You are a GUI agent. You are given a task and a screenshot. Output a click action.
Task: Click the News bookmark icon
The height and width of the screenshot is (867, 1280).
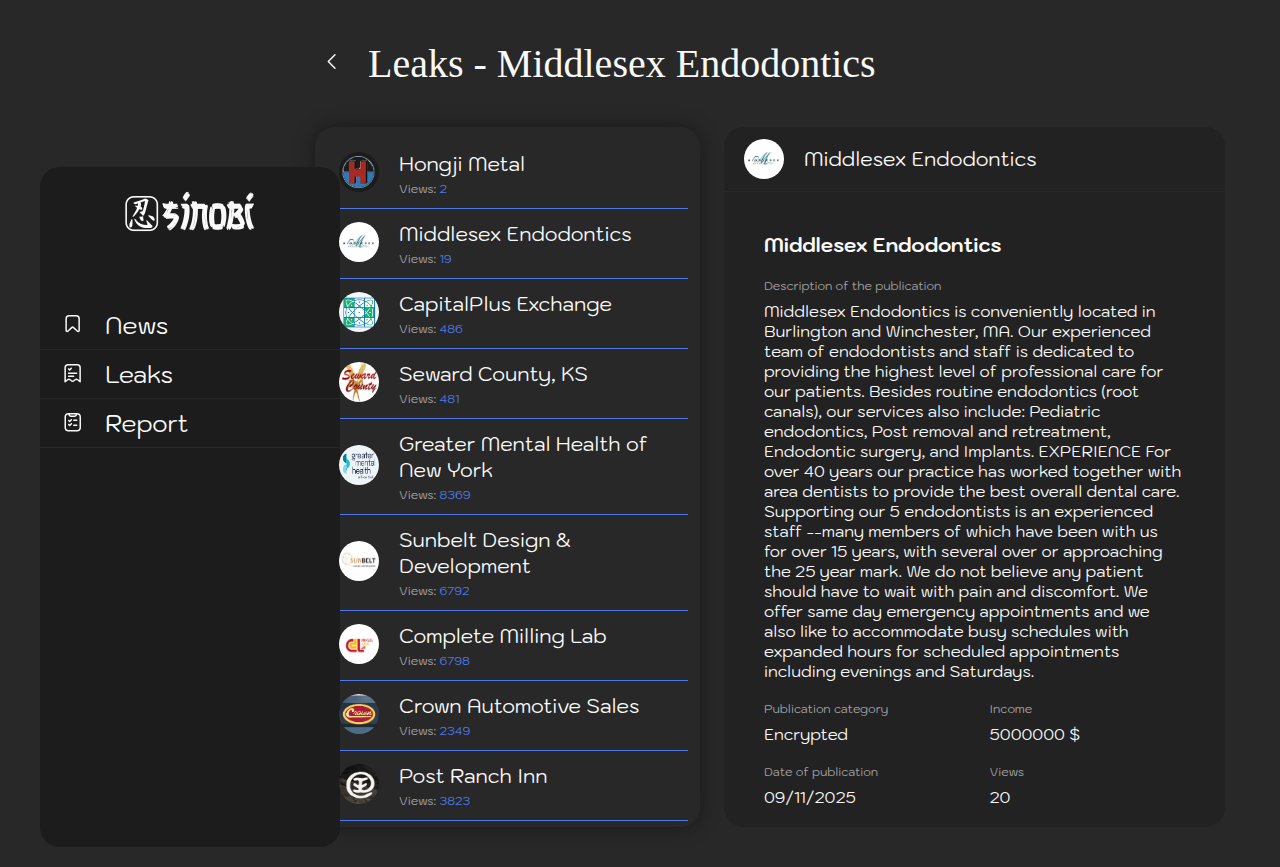pyautogui.click(x=72, y=325)
